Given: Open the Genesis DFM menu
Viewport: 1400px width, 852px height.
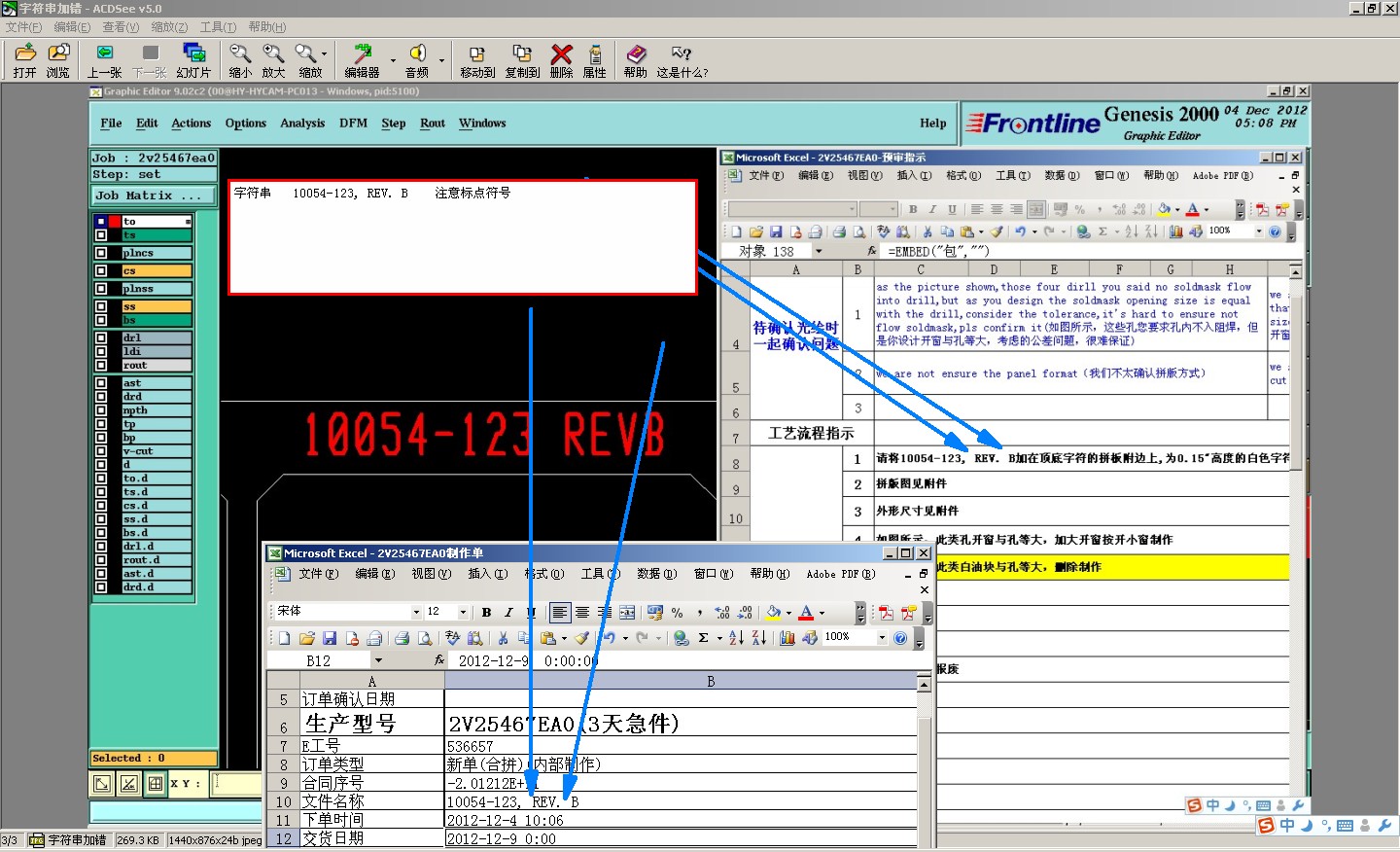Looking at the screenshot, I should coord(353,124).
